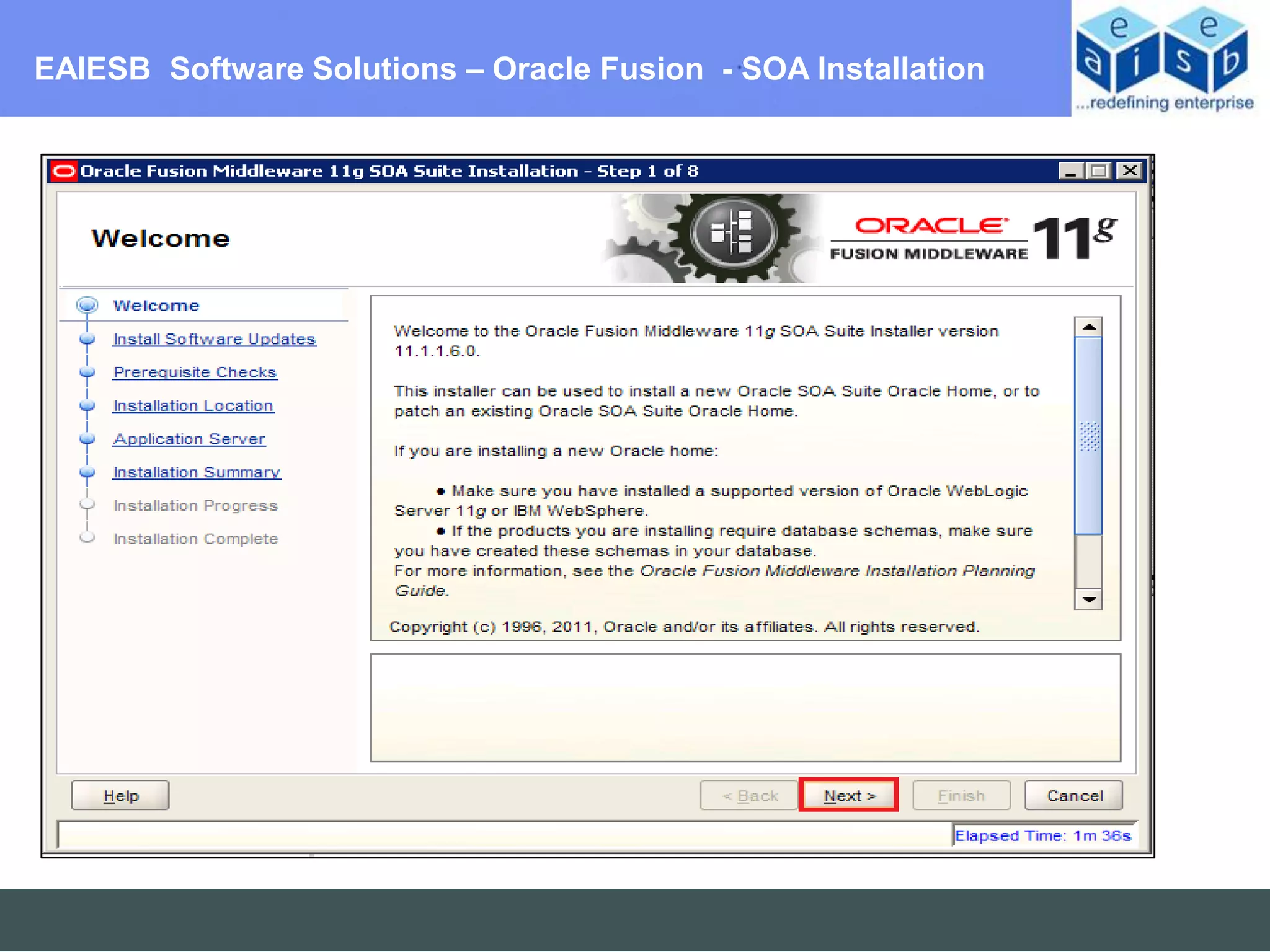The image size is (1270, 952).
Task: Click the grayed Finish button
Action: point(961,795)
